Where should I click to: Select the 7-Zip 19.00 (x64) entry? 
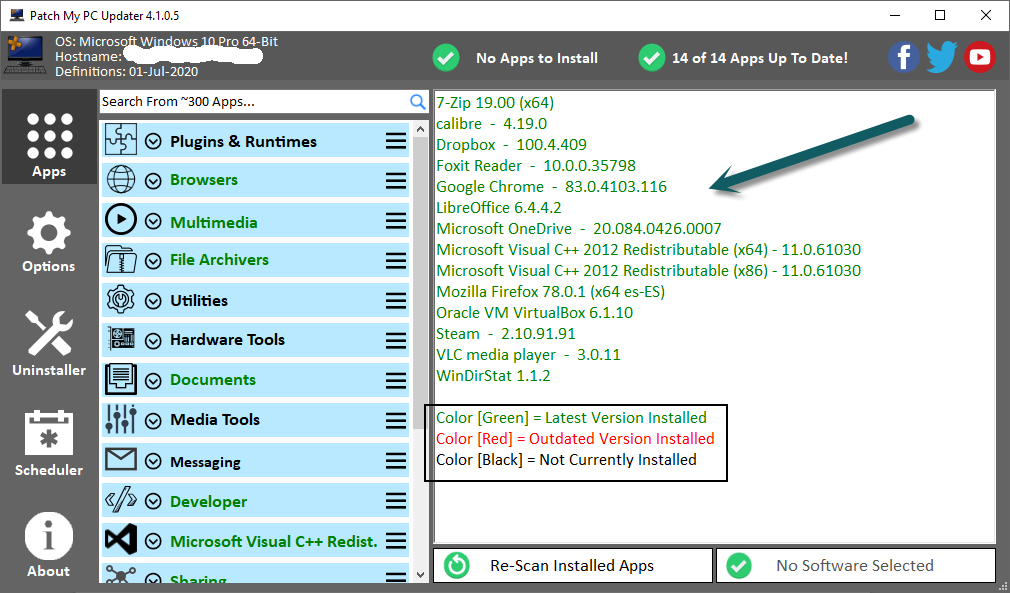click(495, 102)
